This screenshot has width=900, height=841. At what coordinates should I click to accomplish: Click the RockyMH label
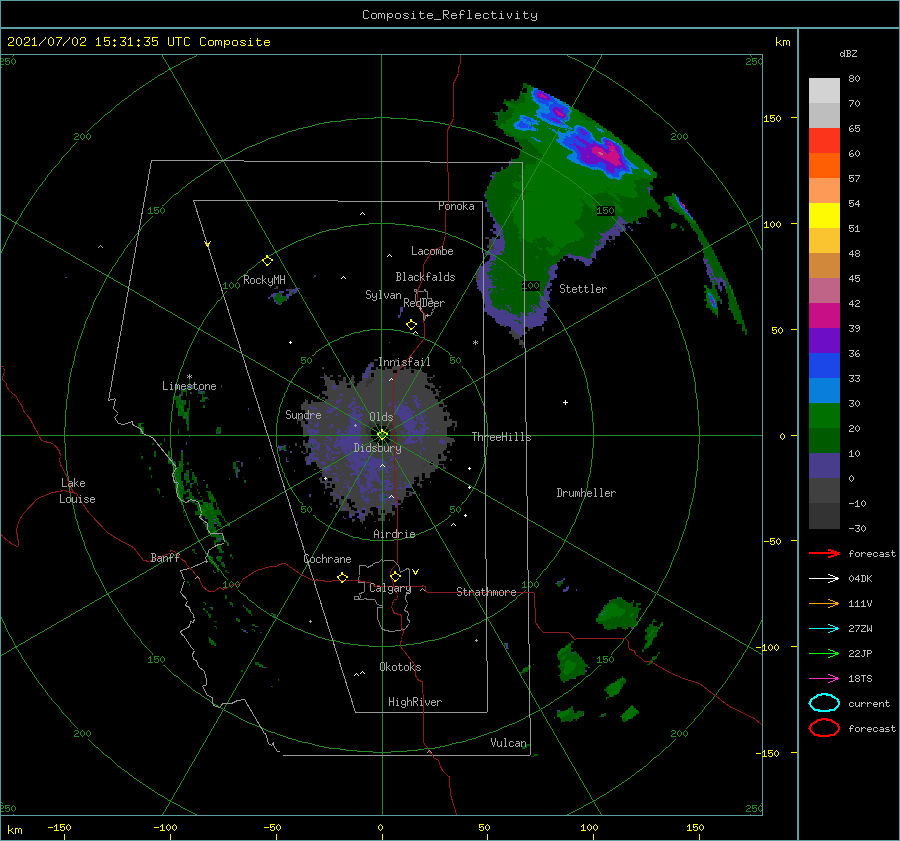click(x=264, y=280)
